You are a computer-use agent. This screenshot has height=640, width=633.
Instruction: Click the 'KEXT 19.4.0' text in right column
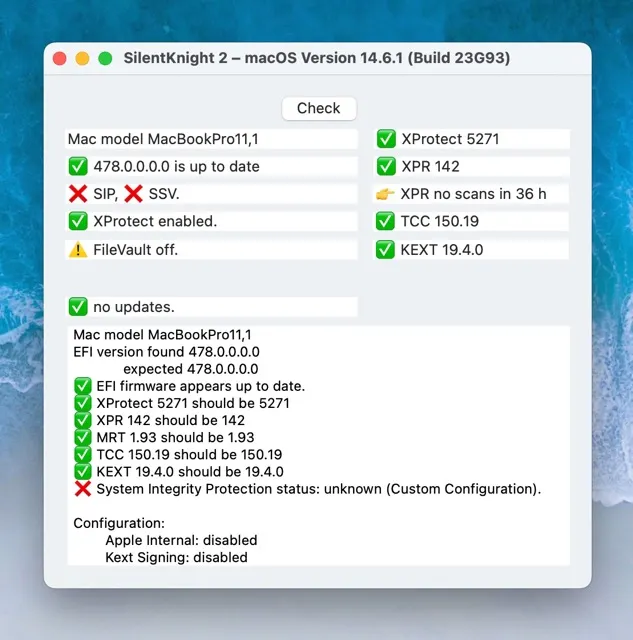coord(442,250)
